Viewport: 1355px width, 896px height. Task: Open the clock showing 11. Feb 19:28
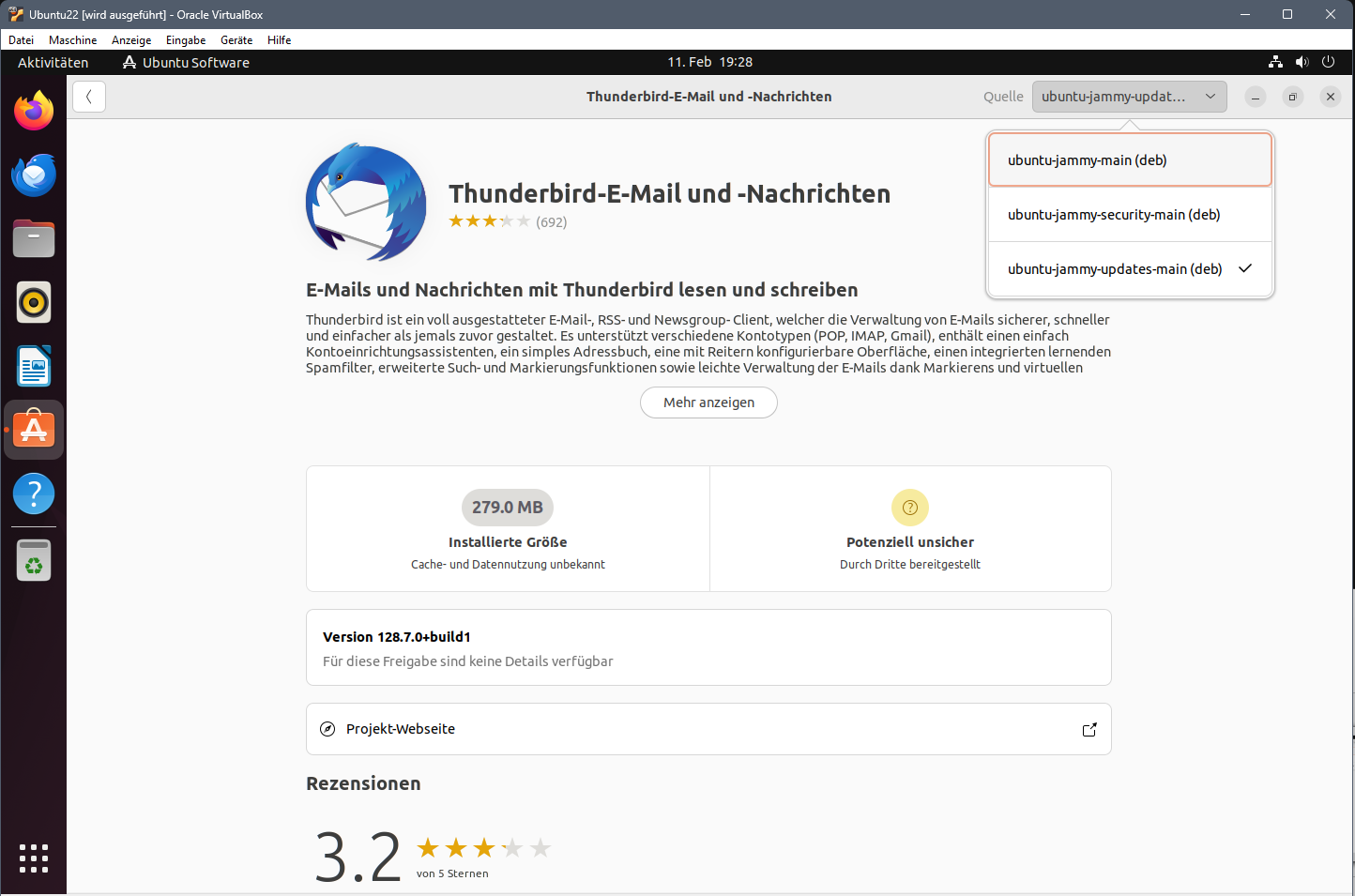pyautogui.click(x=710, y=62)
